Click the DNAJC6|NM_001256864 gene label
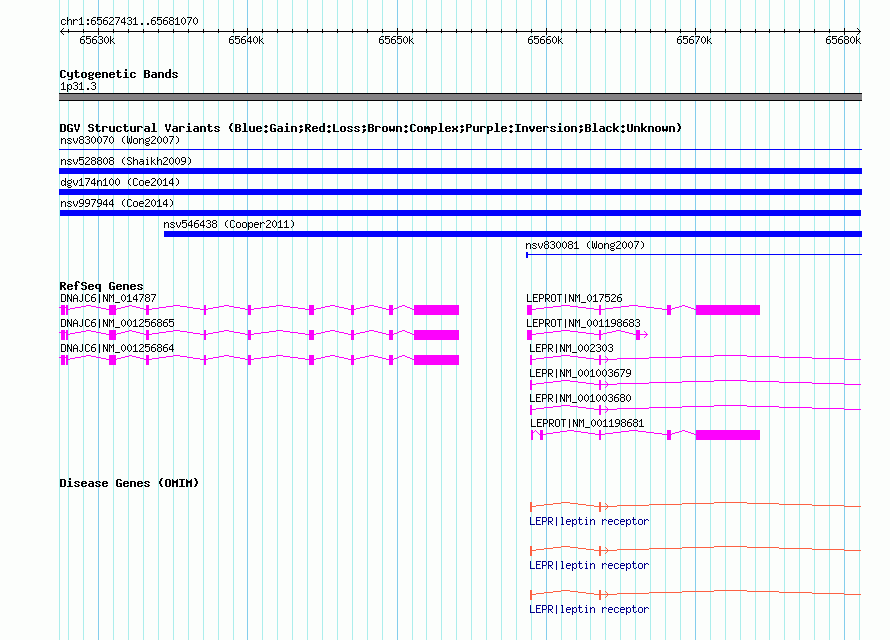 117,348
